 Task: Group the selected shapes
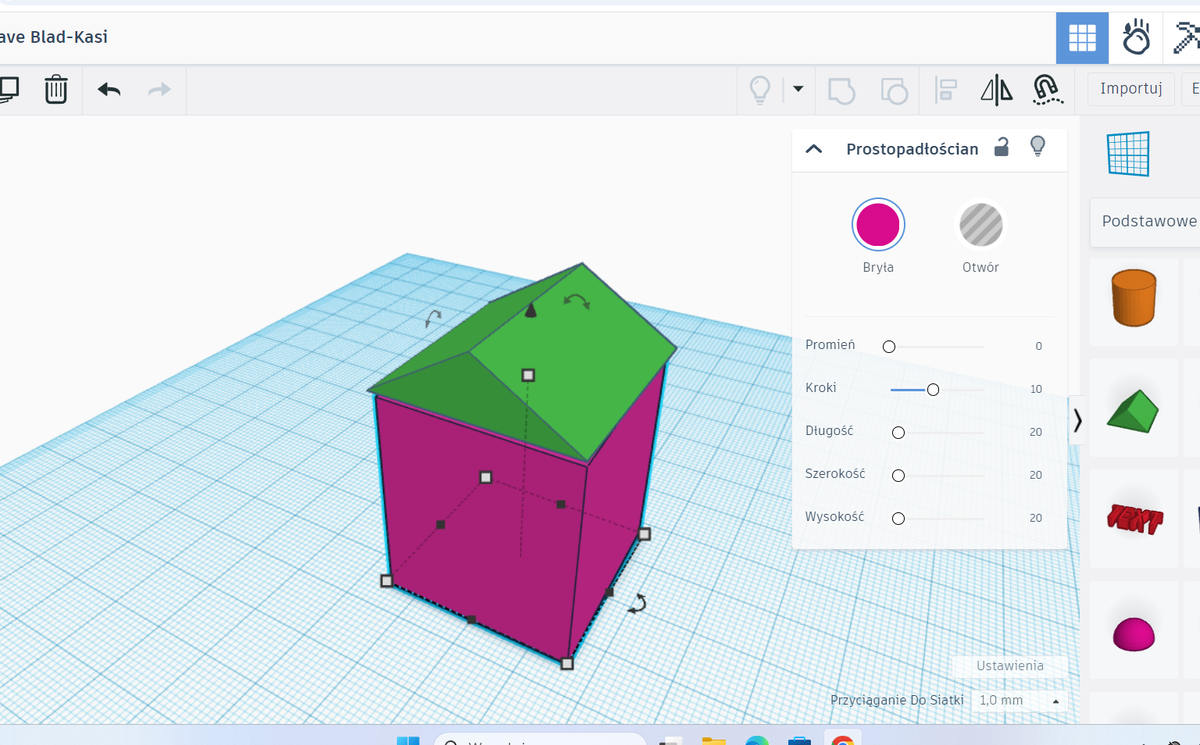(x=842, y=90)
